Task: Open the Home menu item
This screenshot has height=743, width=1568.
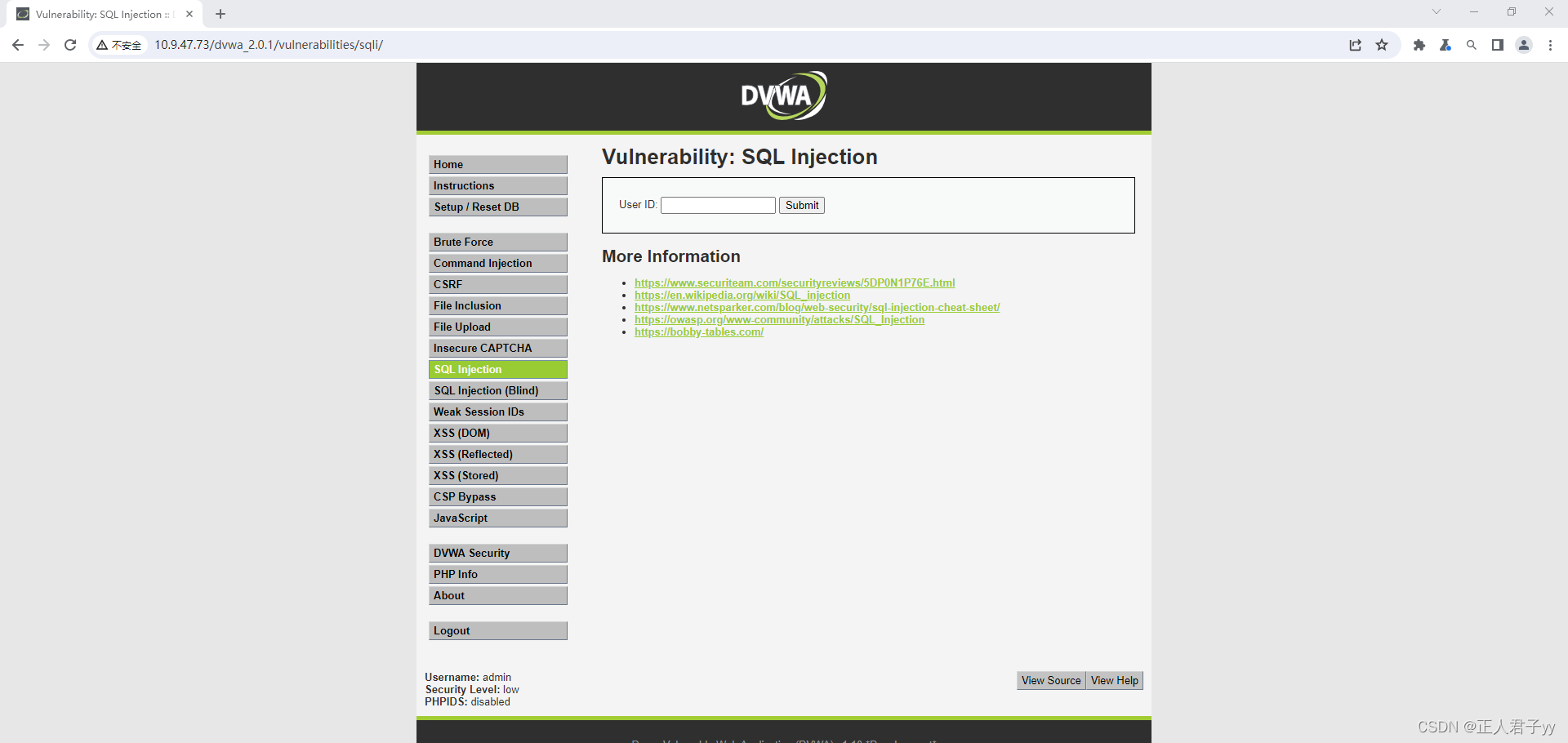Action: 498,164
